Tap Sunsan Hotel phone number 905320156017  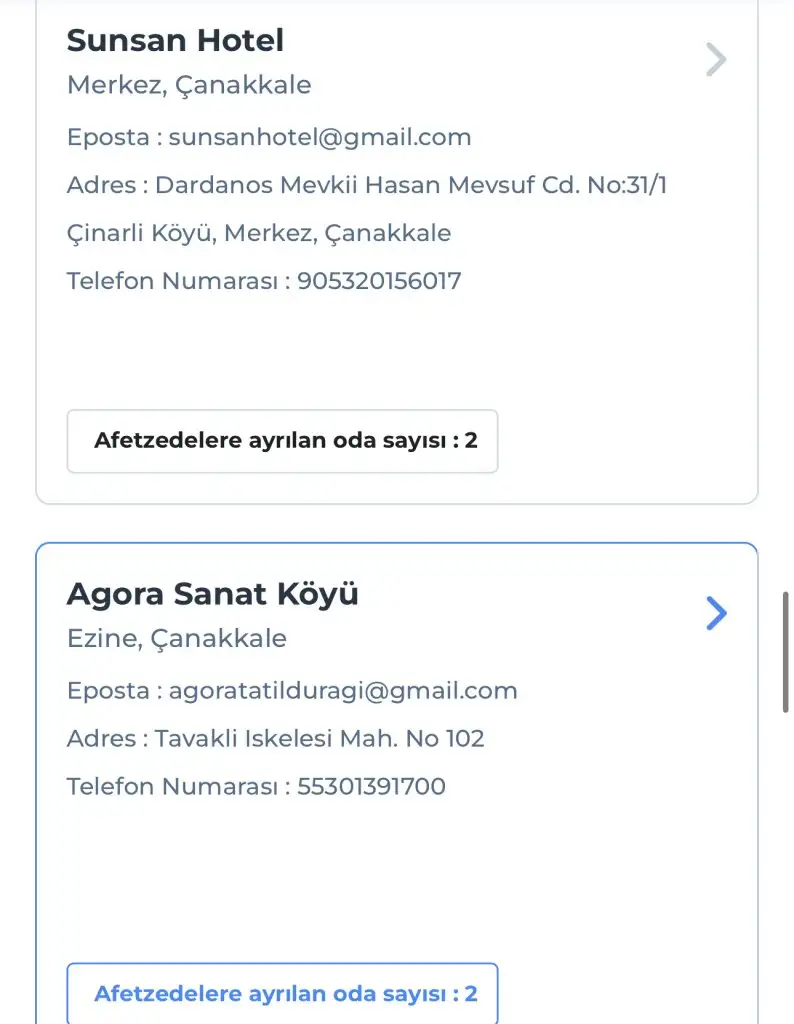(379, 281)
